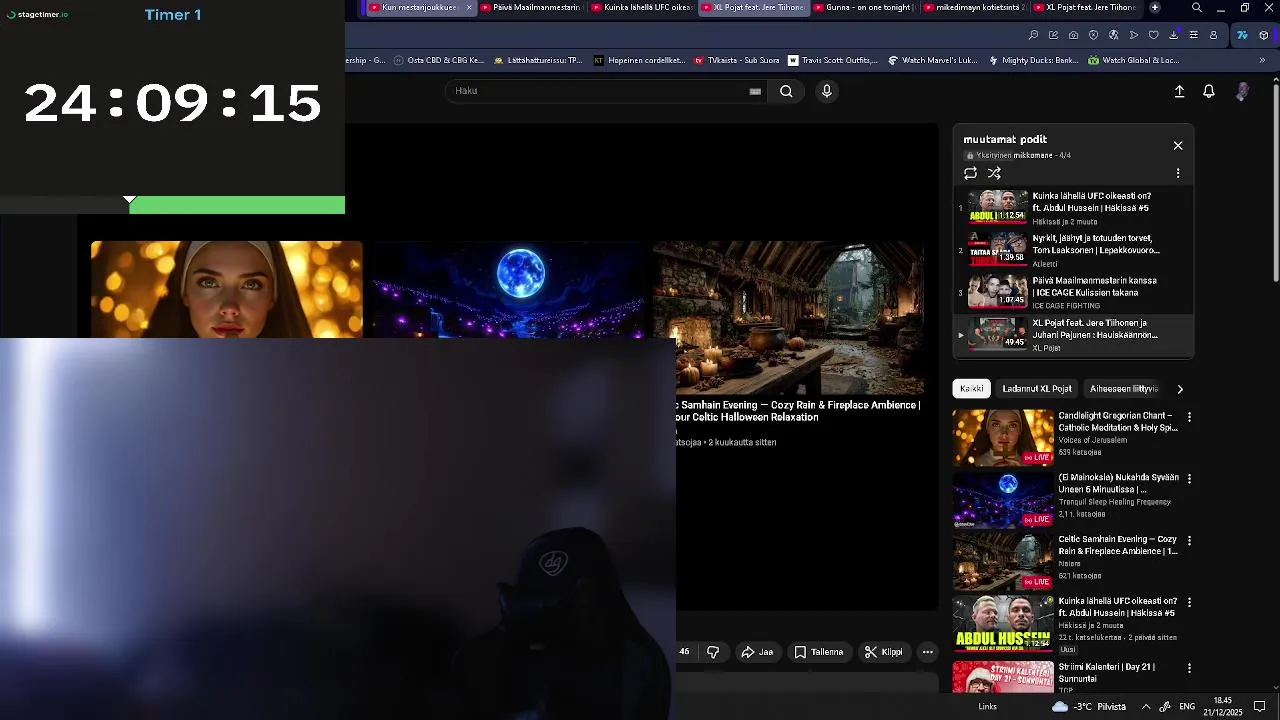Open Striimi Kalenteri Day 21 video
The height and width of the screenshot is (720, 1280).
[x=1004, y=678]
